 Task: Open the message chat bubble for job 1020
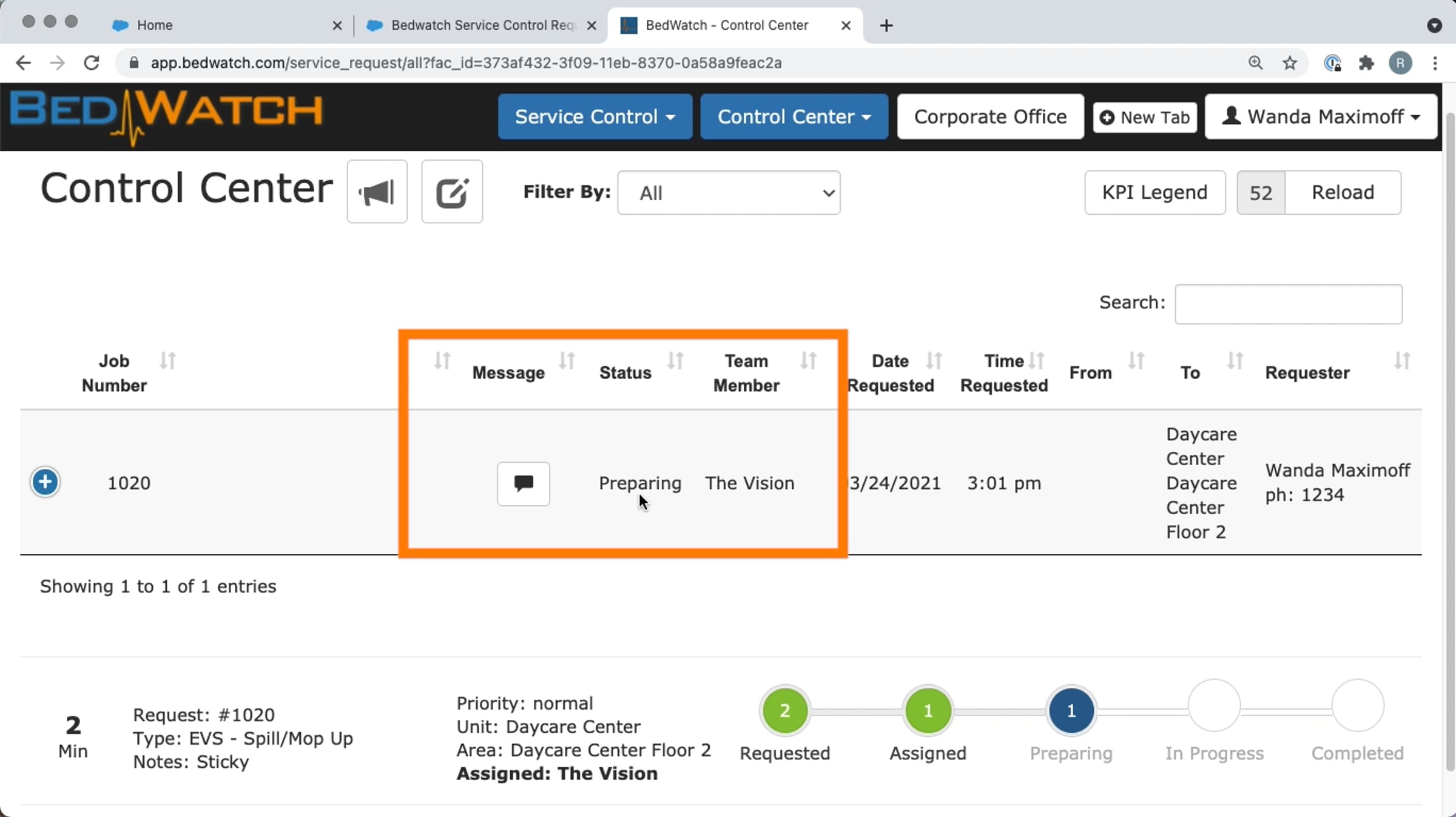[524, 483]
